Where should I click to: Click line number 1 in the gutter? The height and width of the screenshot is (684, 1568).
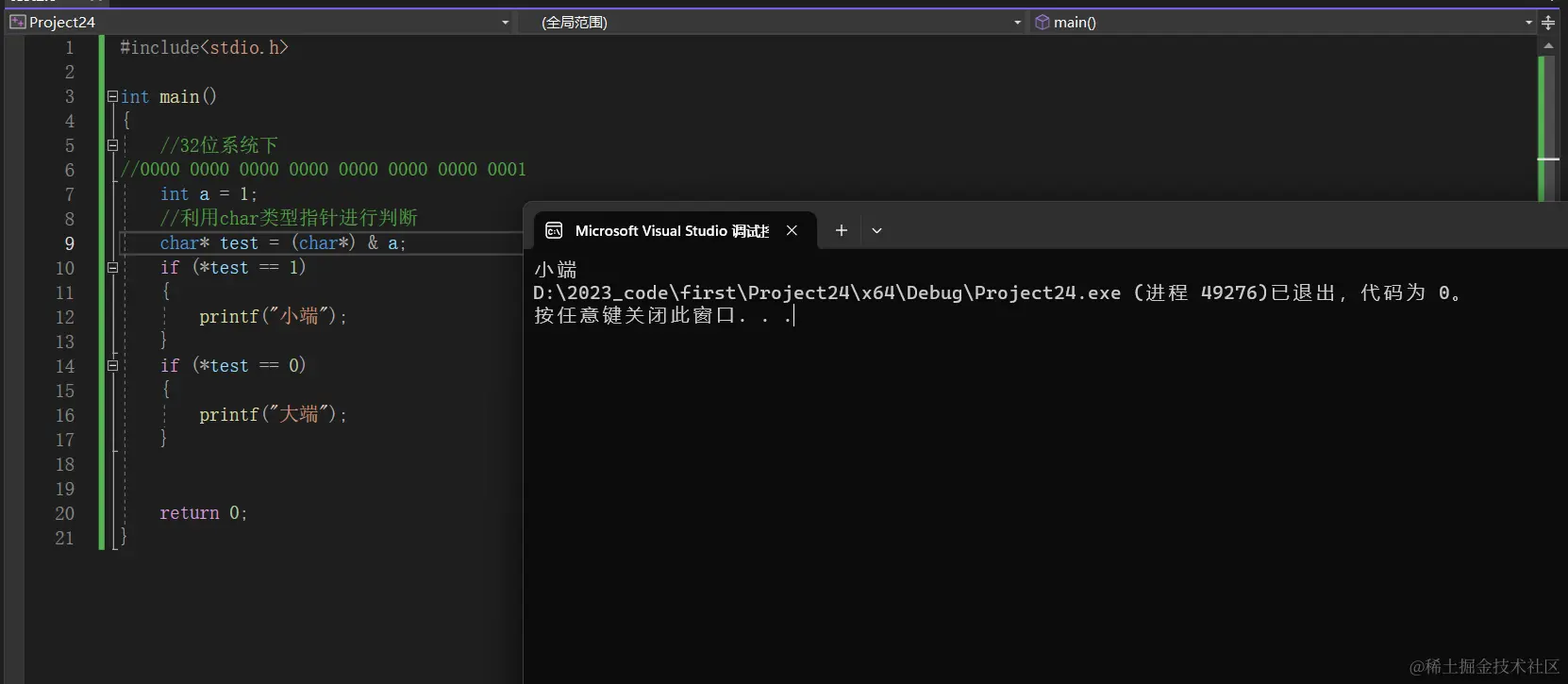tap(69, 47)
